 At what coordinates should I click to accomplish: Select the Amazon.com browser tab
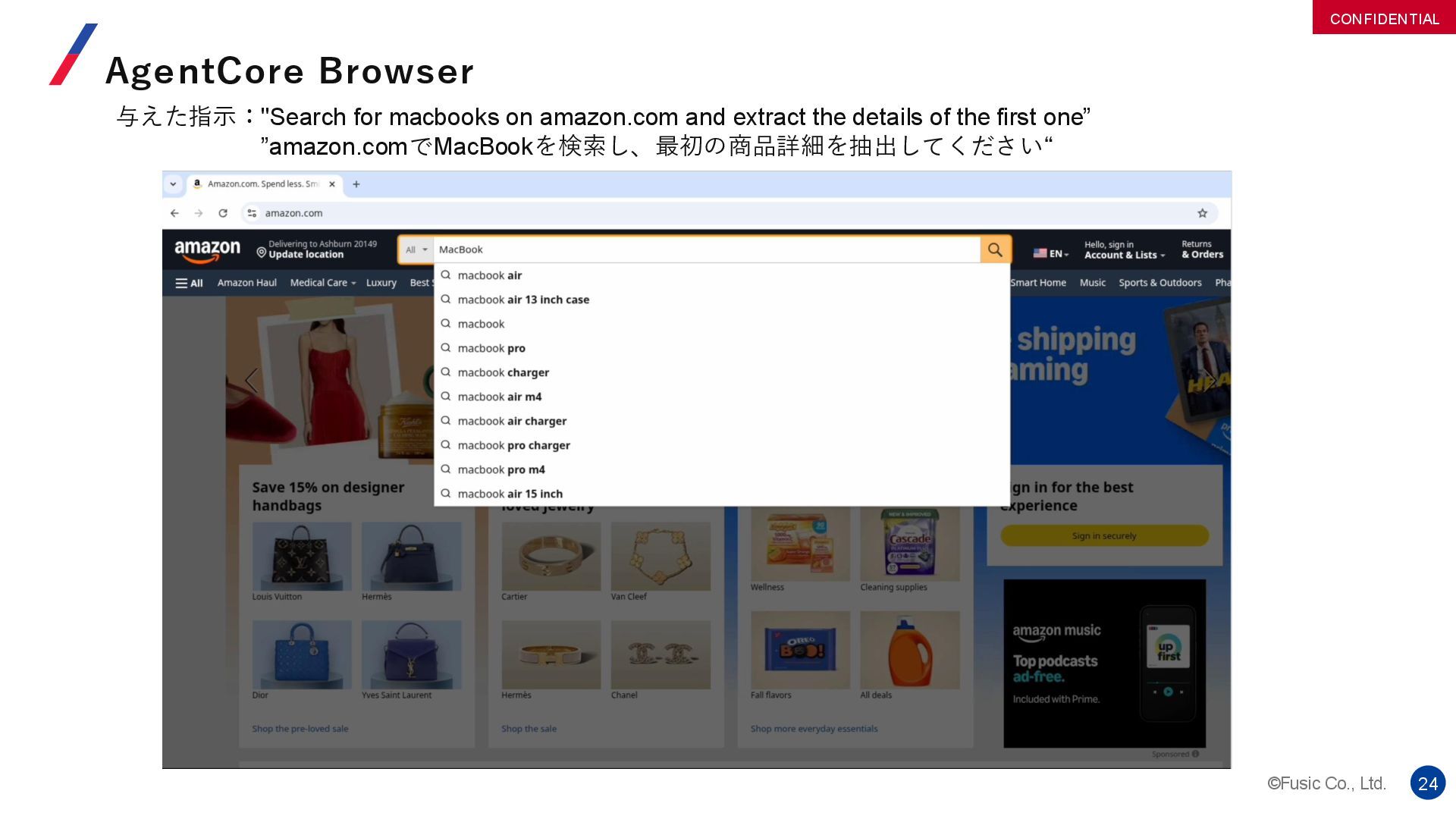[264, 184]
